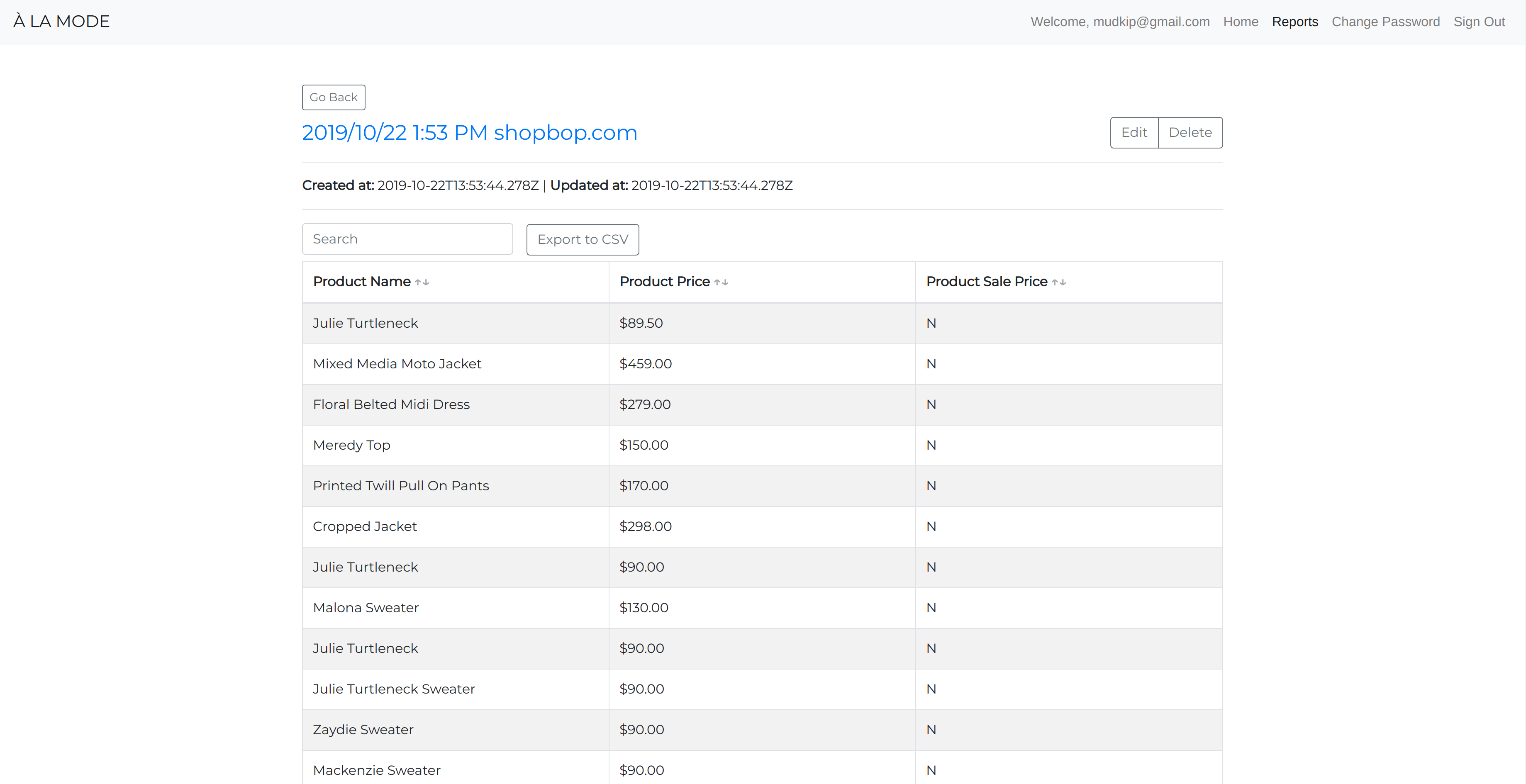The width and height of the screenshot is (1526, 784).
Task: Open Reports in navbar
Action: [1295, 22]
